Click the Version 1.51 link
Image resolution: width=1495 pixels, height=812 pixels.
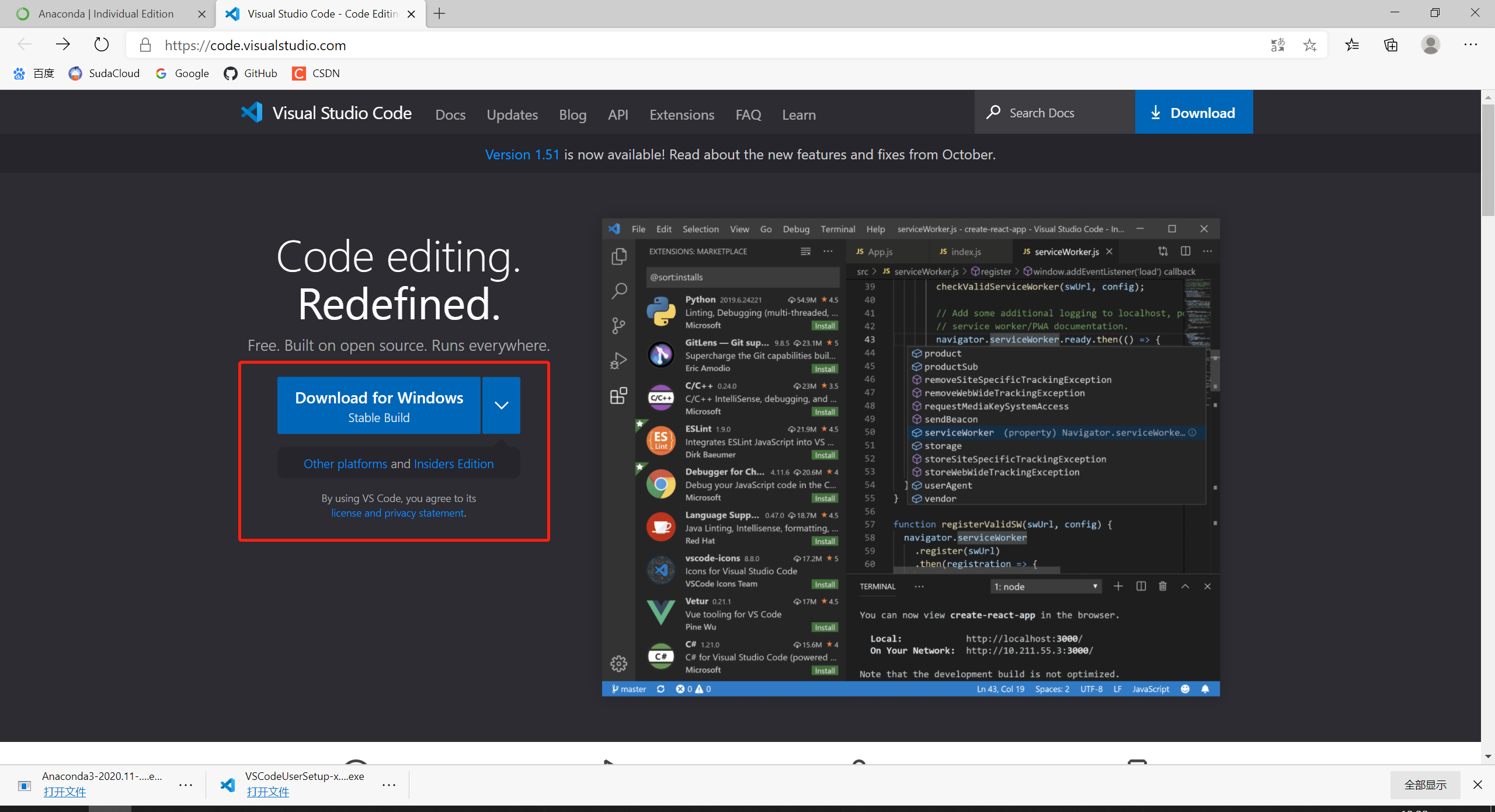tap(521, 155)
